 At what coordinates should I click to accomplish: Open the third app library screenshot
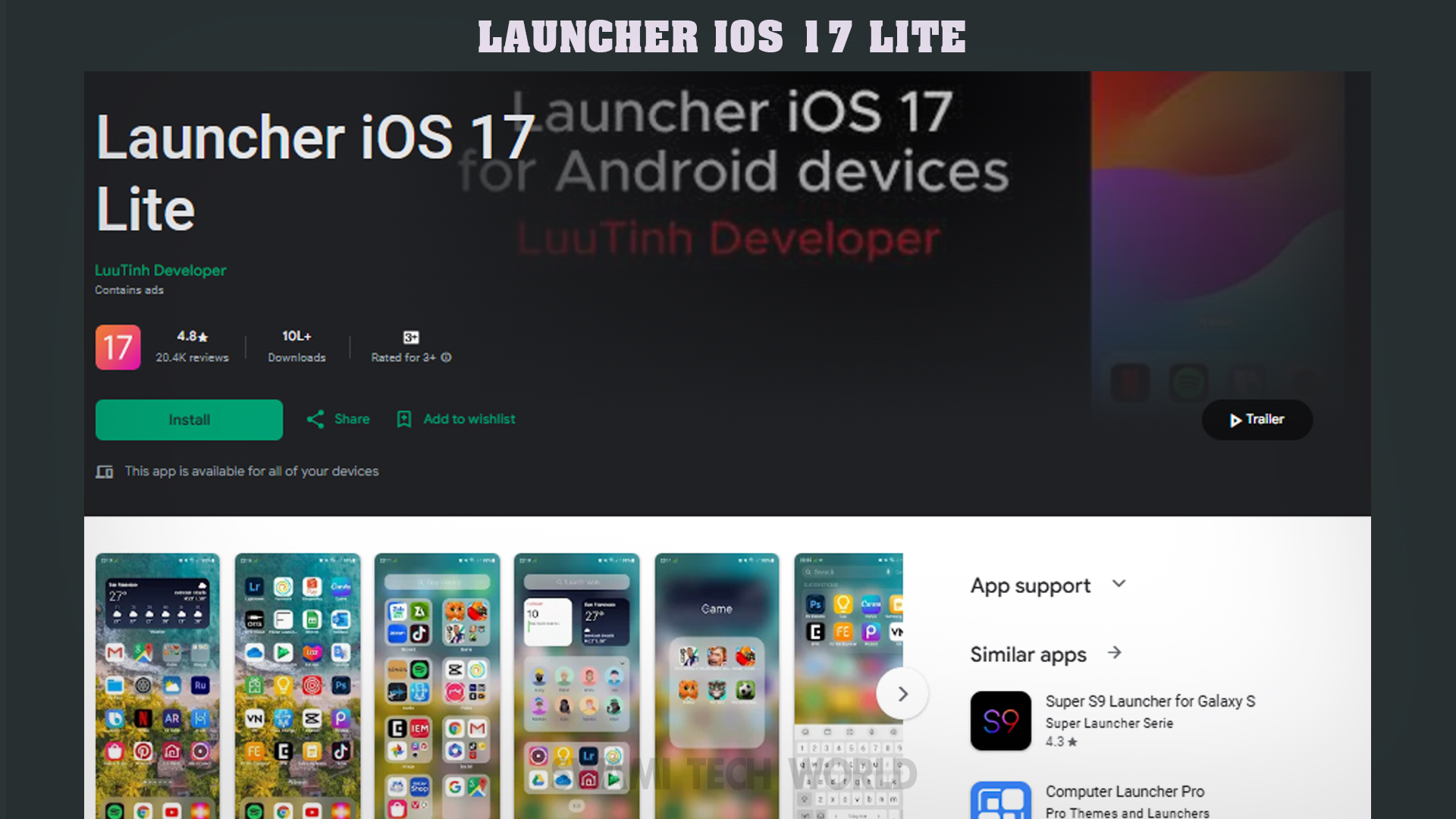coord(438,686)
